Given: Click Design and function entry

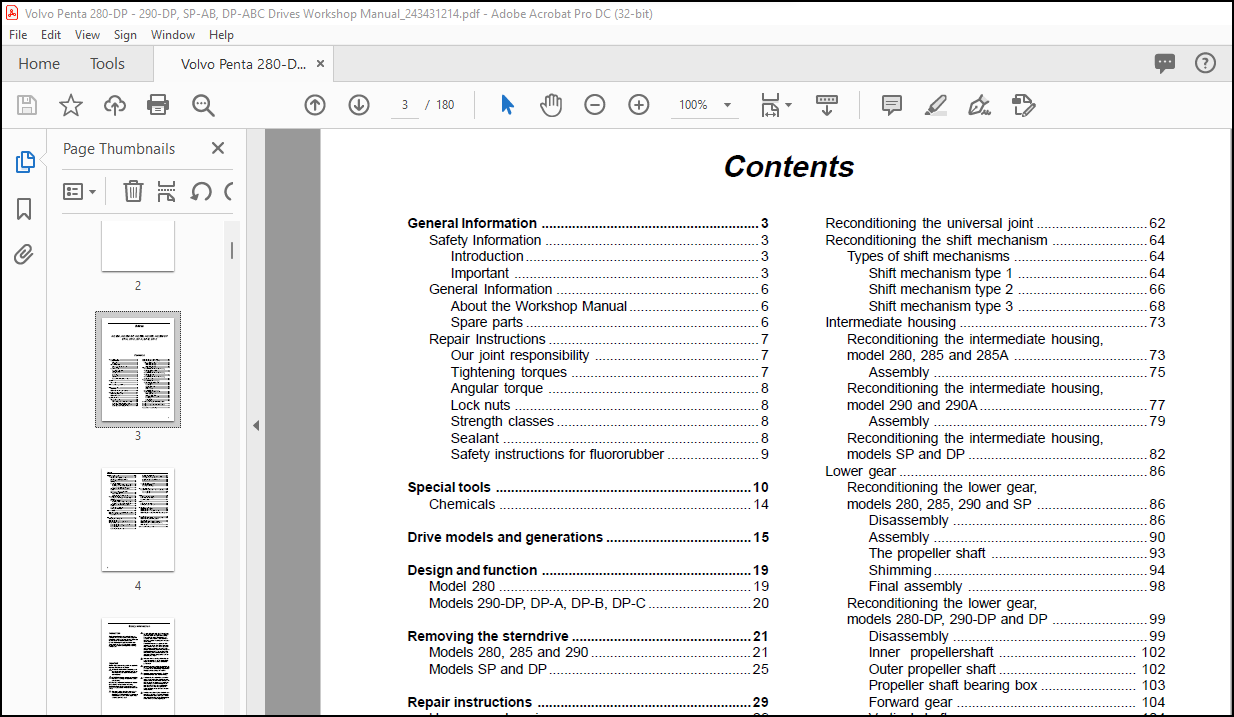Looking at the screenshot, I should pos(588,570).
